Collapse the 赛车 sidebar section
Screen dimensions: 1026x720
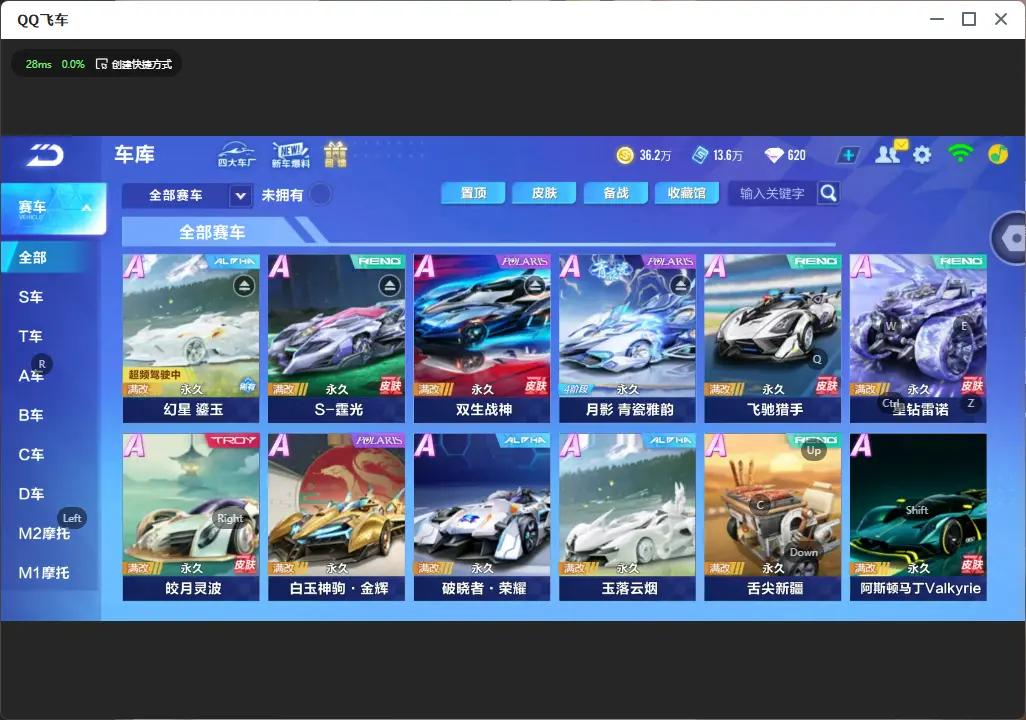tap(86, 207)
